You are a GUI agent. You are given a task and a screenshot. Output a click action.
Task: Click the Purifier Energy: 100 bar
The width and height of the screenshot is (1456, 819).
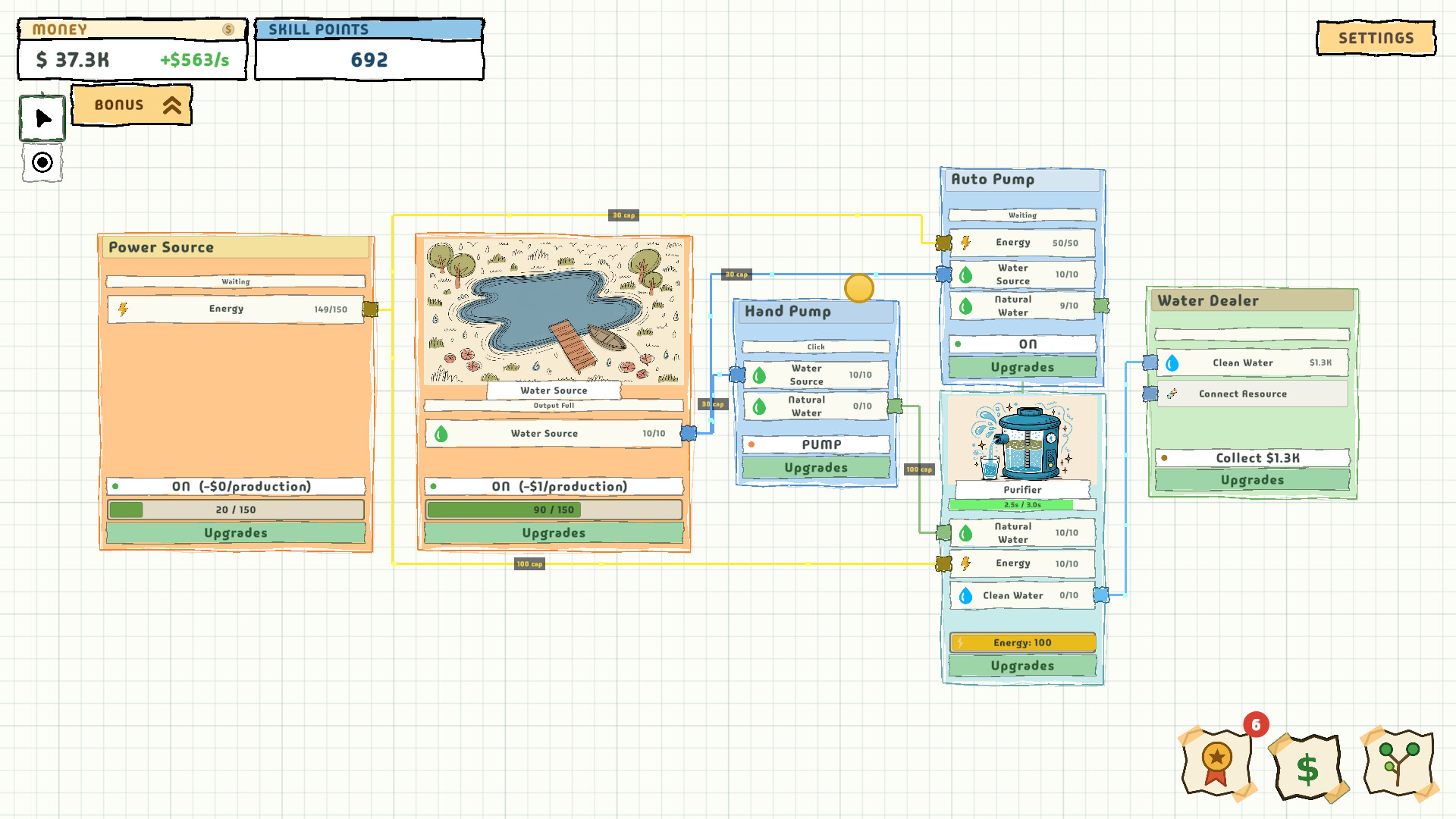coord(1022,643)
